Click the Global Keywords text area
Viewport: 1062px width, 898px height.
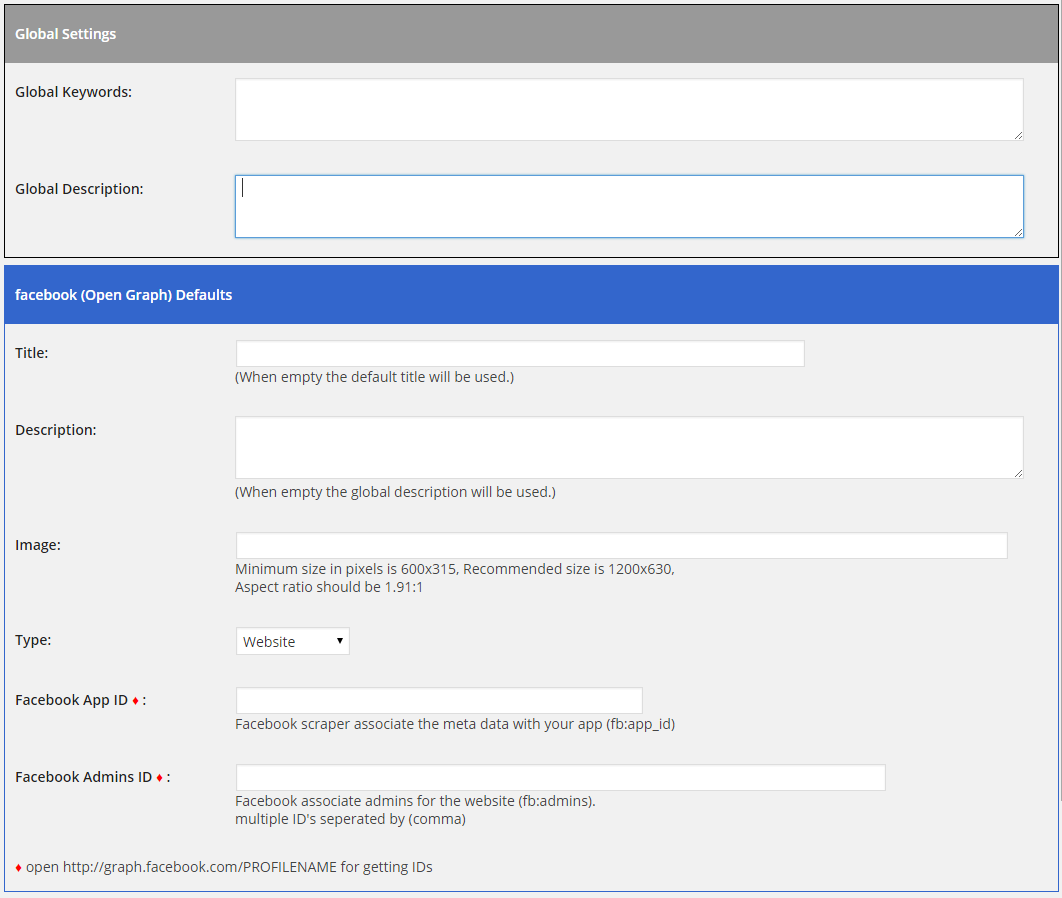pos(628,109)
